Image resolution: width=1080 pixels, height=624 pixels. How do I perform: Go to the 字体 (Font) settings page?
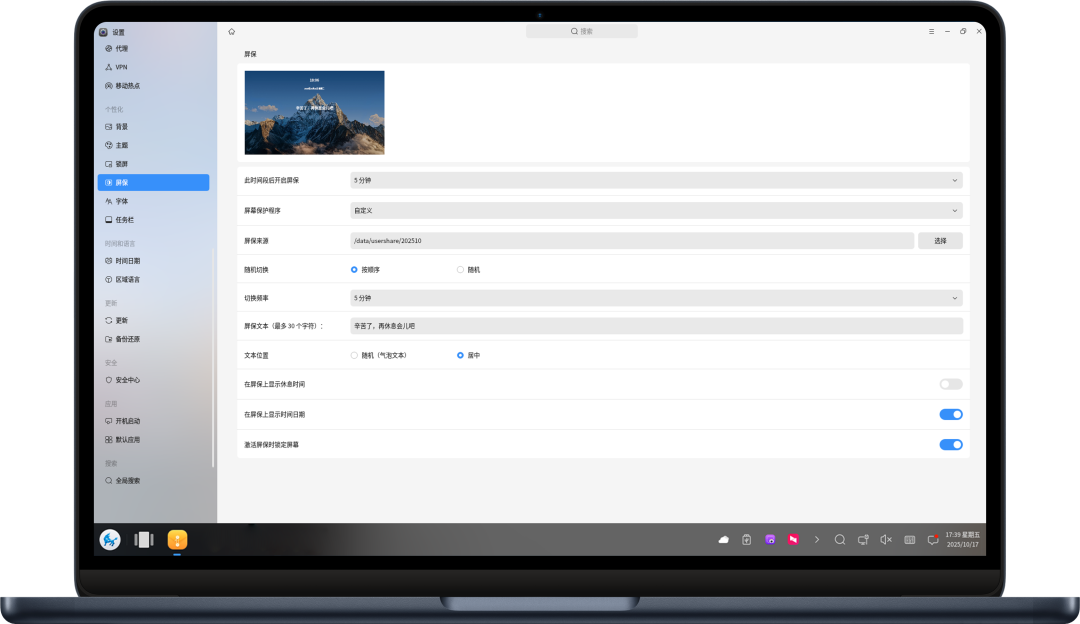(121, 201)
